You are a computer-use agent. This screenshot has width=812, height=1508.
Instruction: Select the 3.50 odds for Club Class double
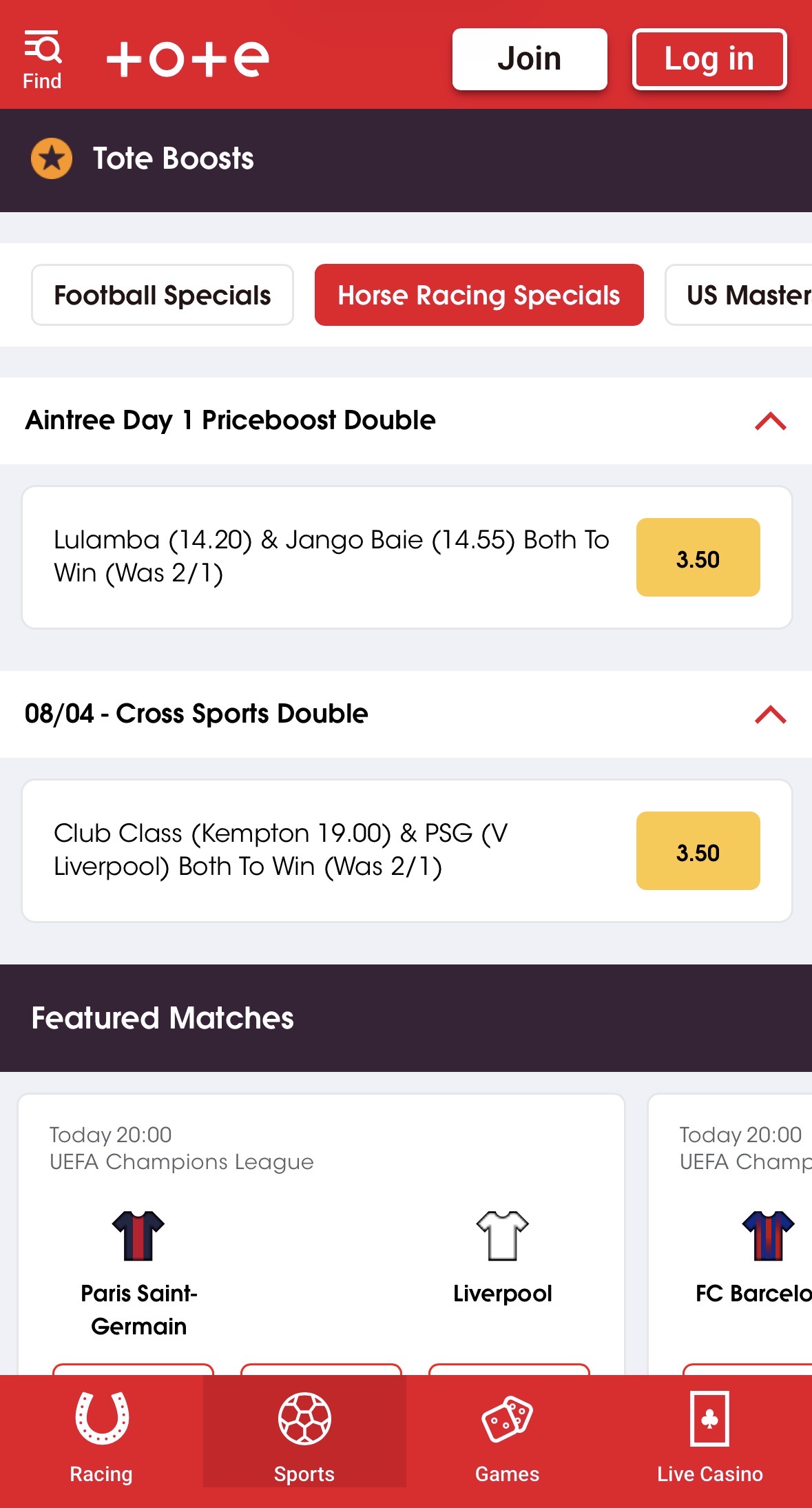[x=697, y=851]
